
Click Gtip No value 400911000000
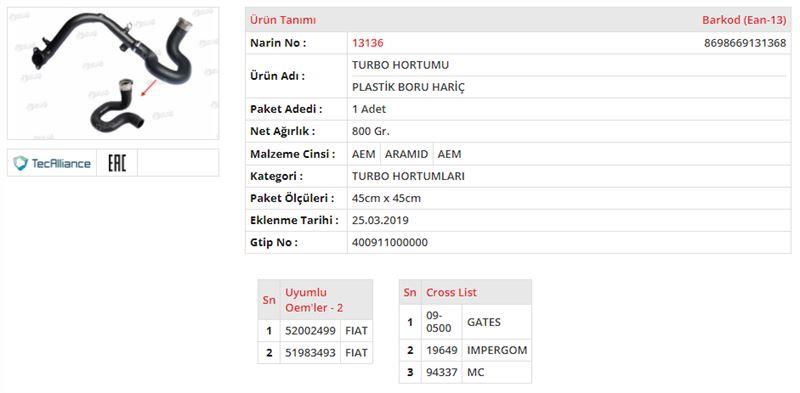pyautogui.click(x=390, y=242)
